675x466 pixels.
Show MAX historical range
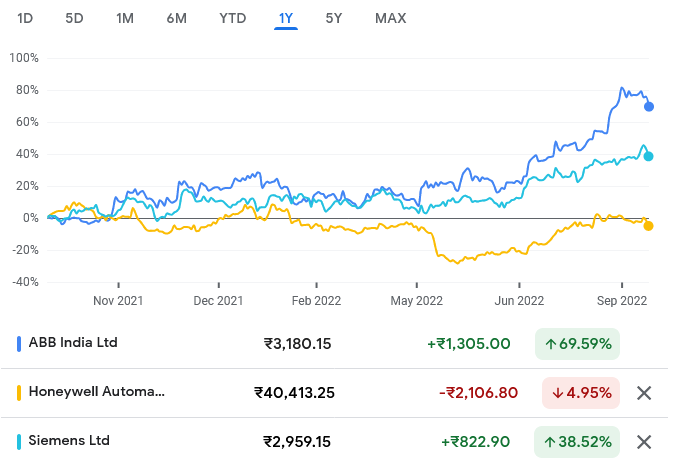pyautogui.click(x=390, y=18)
